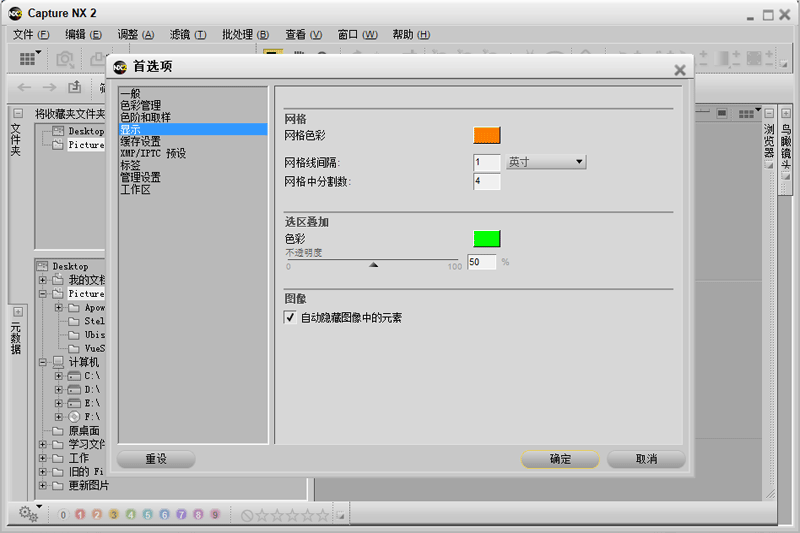Apply orange color label 2
The height and width of the screenshot is (533, 800).
(97, 515)
